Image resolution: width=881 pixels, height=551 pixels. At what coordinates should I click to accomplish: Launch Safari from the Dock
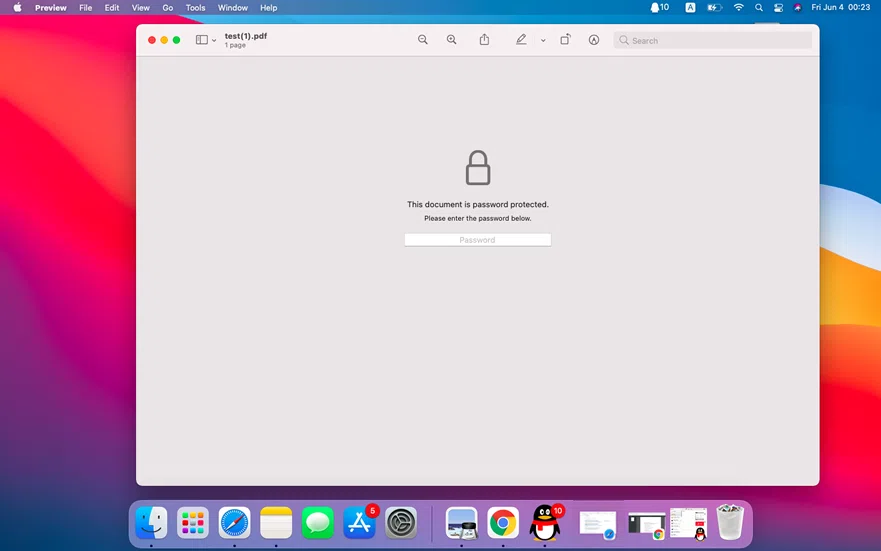234,522
